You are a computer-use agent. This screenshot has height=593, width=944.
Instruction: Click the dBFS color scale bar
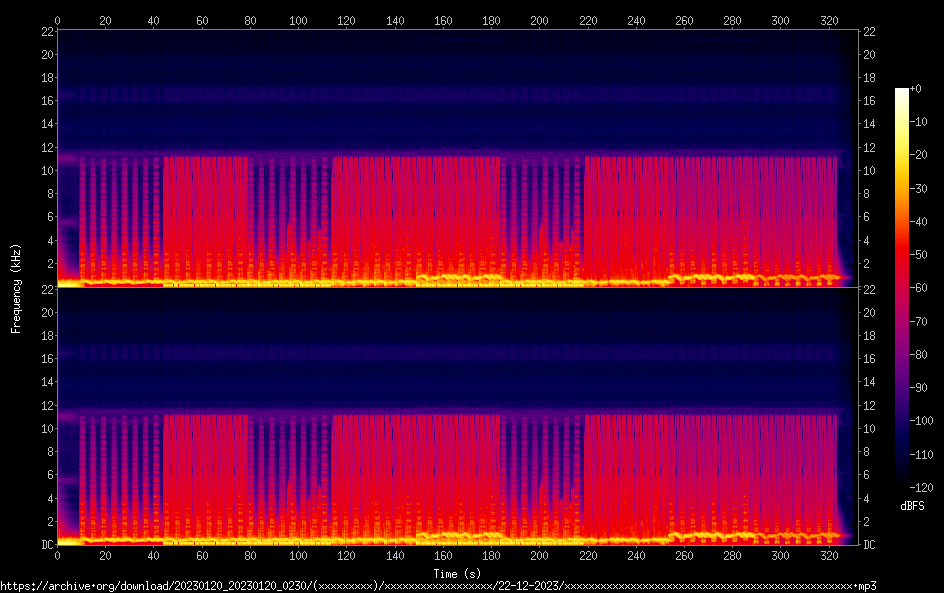point(902,286)
